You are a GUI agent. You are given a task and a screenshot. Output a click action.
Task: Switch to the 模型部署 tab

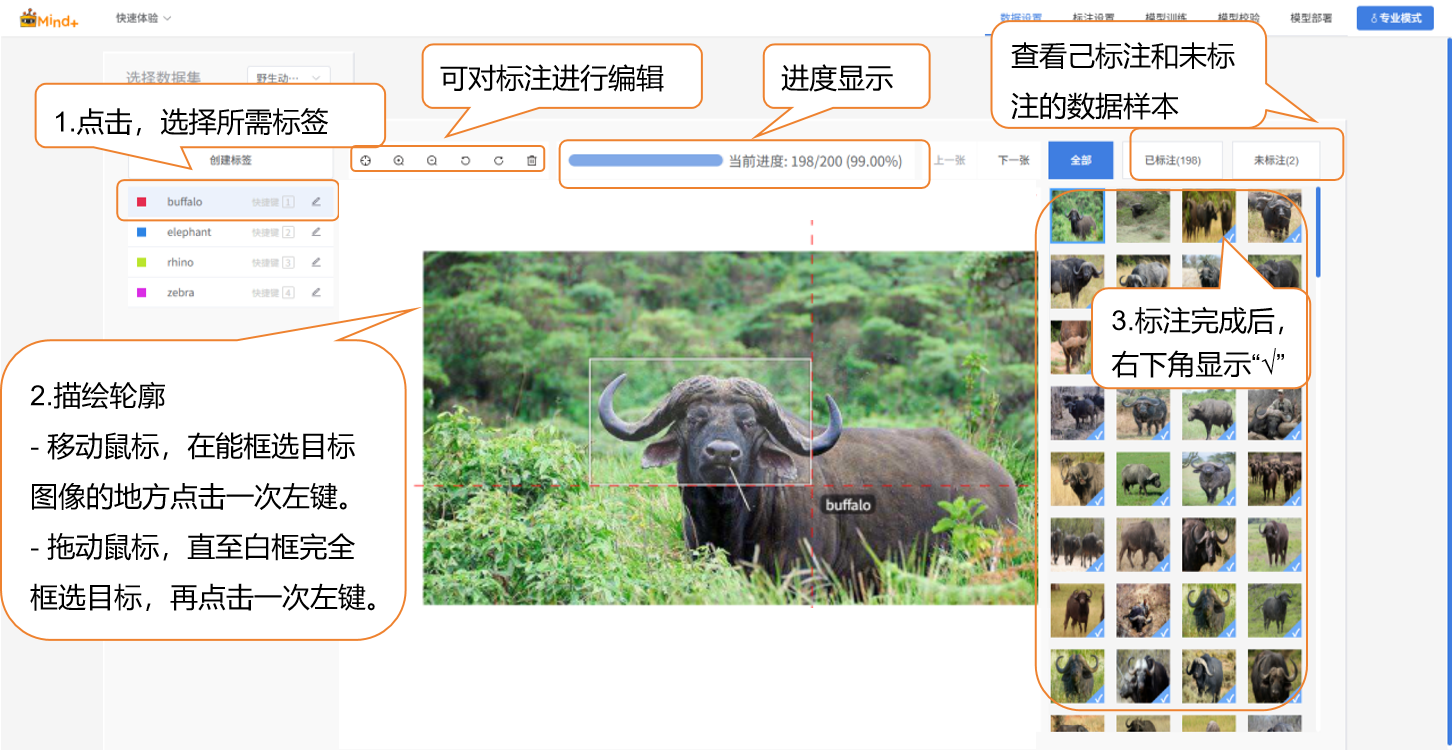pyautogui.click(x=1310, y=18)
